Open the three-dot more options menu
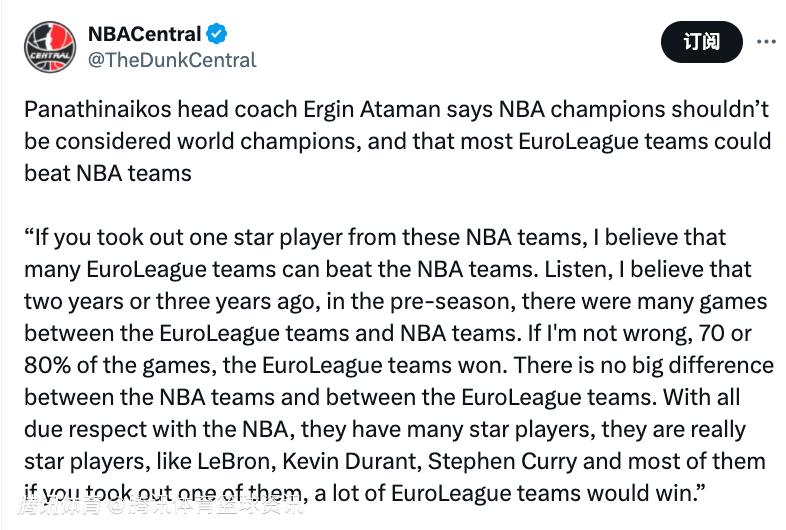786x530 pixels. tap(766, 42)
